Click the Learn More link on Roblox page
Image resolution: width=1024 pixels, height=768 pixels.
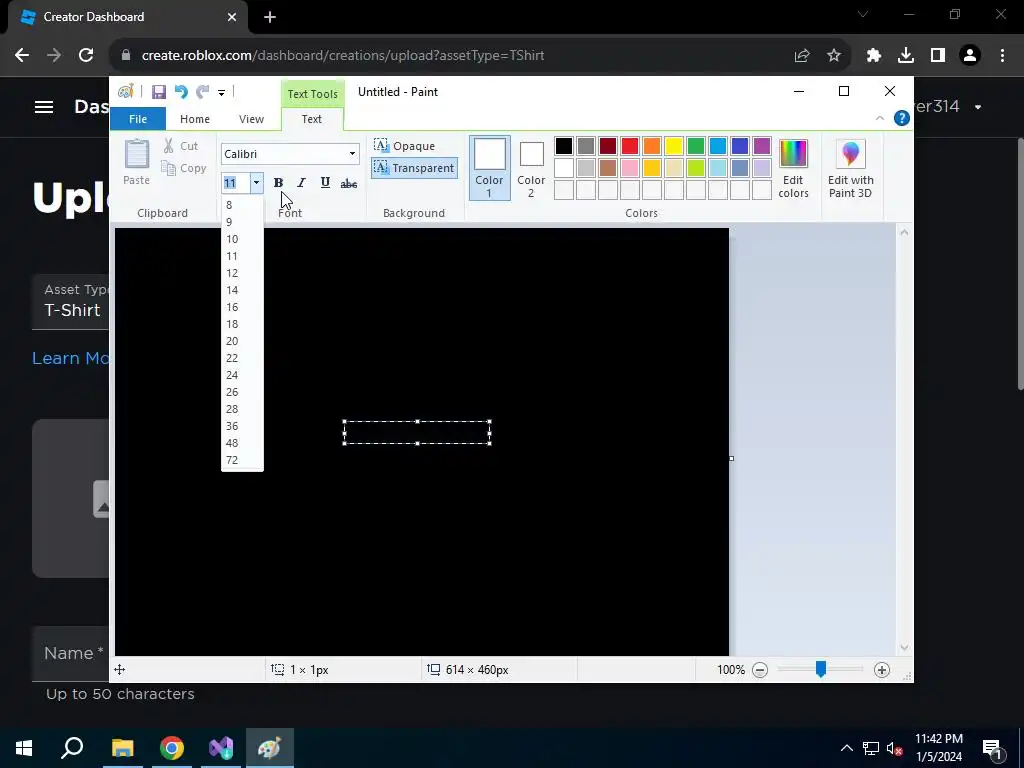(x=71, y=358)
